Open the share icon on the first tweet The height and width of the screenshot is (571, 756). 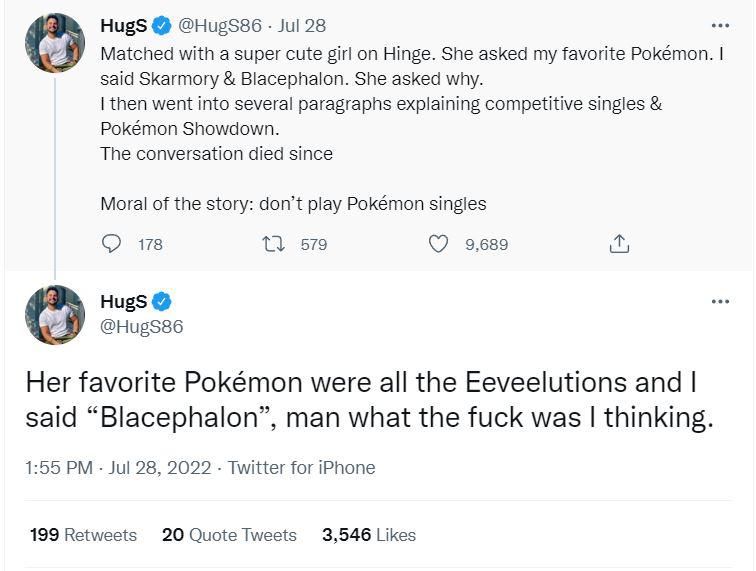click(x=619, y=244)
